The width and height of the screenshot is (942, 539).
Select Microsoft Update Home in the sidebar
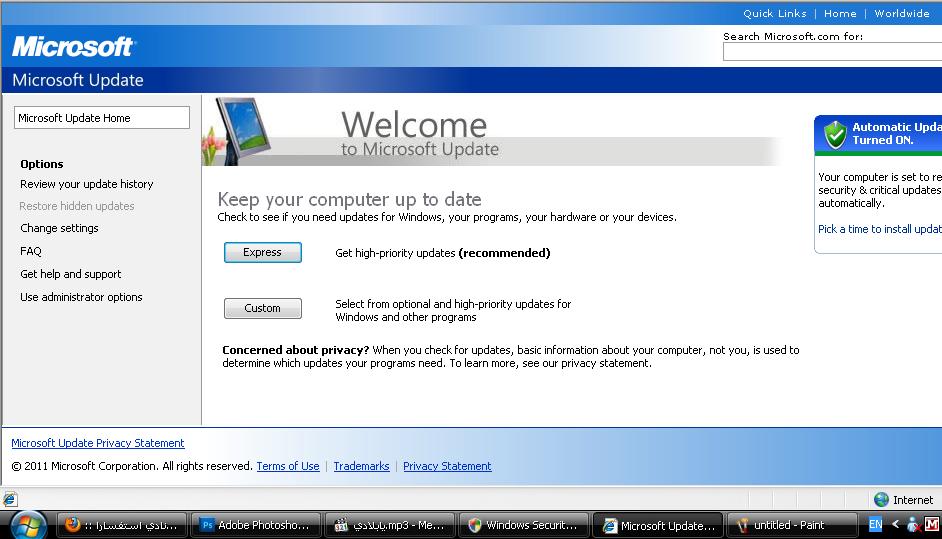point(102,118)
